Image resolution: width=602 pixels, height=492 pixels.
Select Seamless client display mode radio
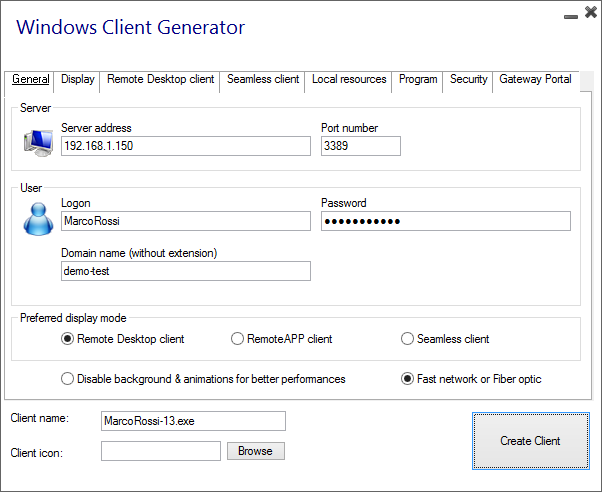[408, 339]
